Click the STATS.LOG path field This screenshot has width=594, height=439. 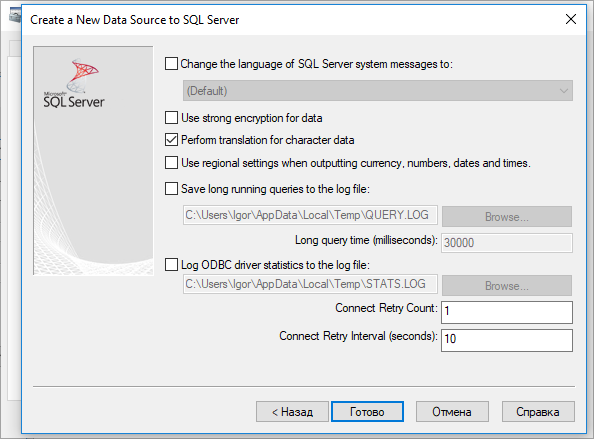(x=310, y=284)
